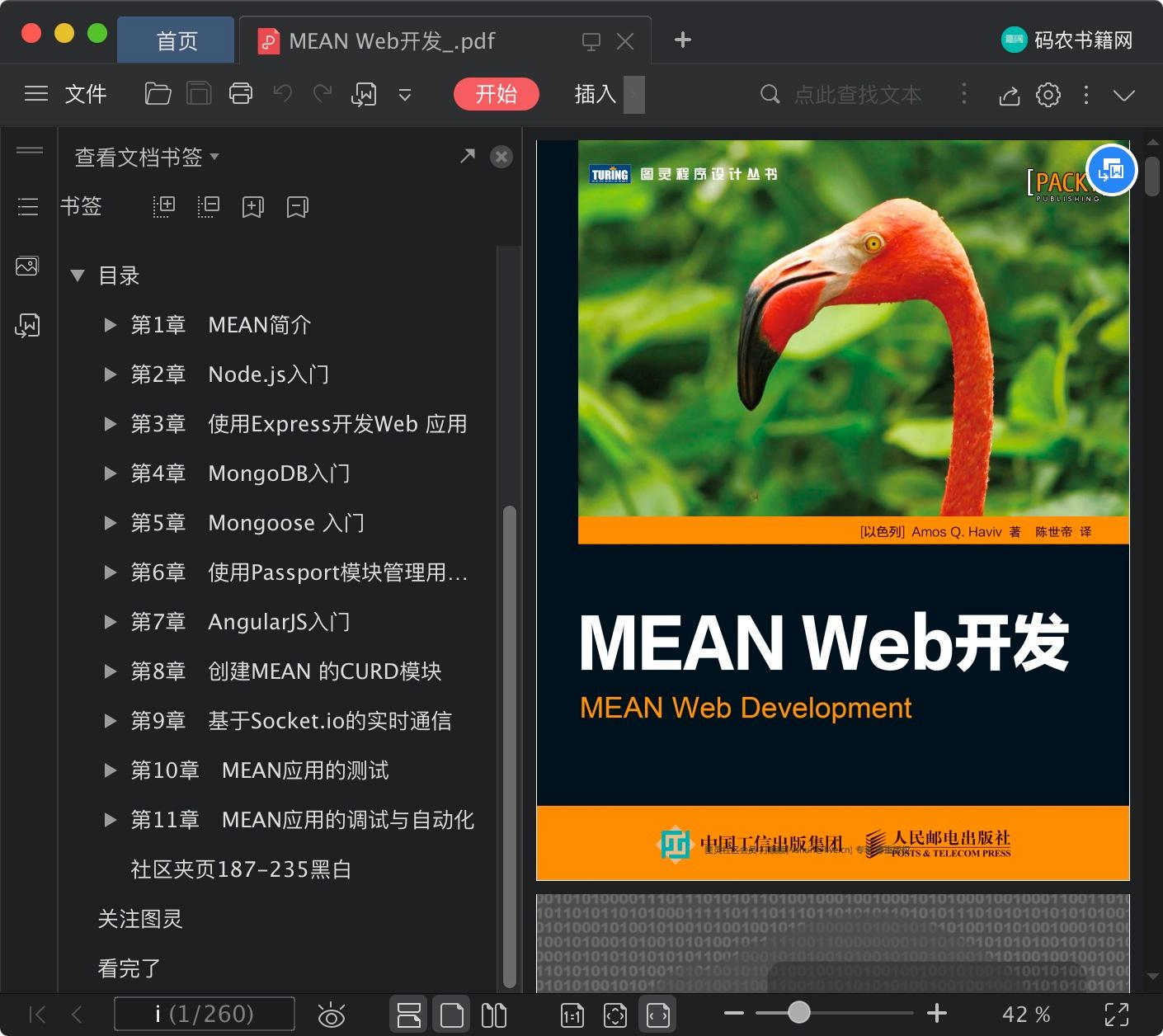This screenshot has height=1036, width=1163.
Task: Expand 第3章 使用Express开发Web应用
Action: 110,424
